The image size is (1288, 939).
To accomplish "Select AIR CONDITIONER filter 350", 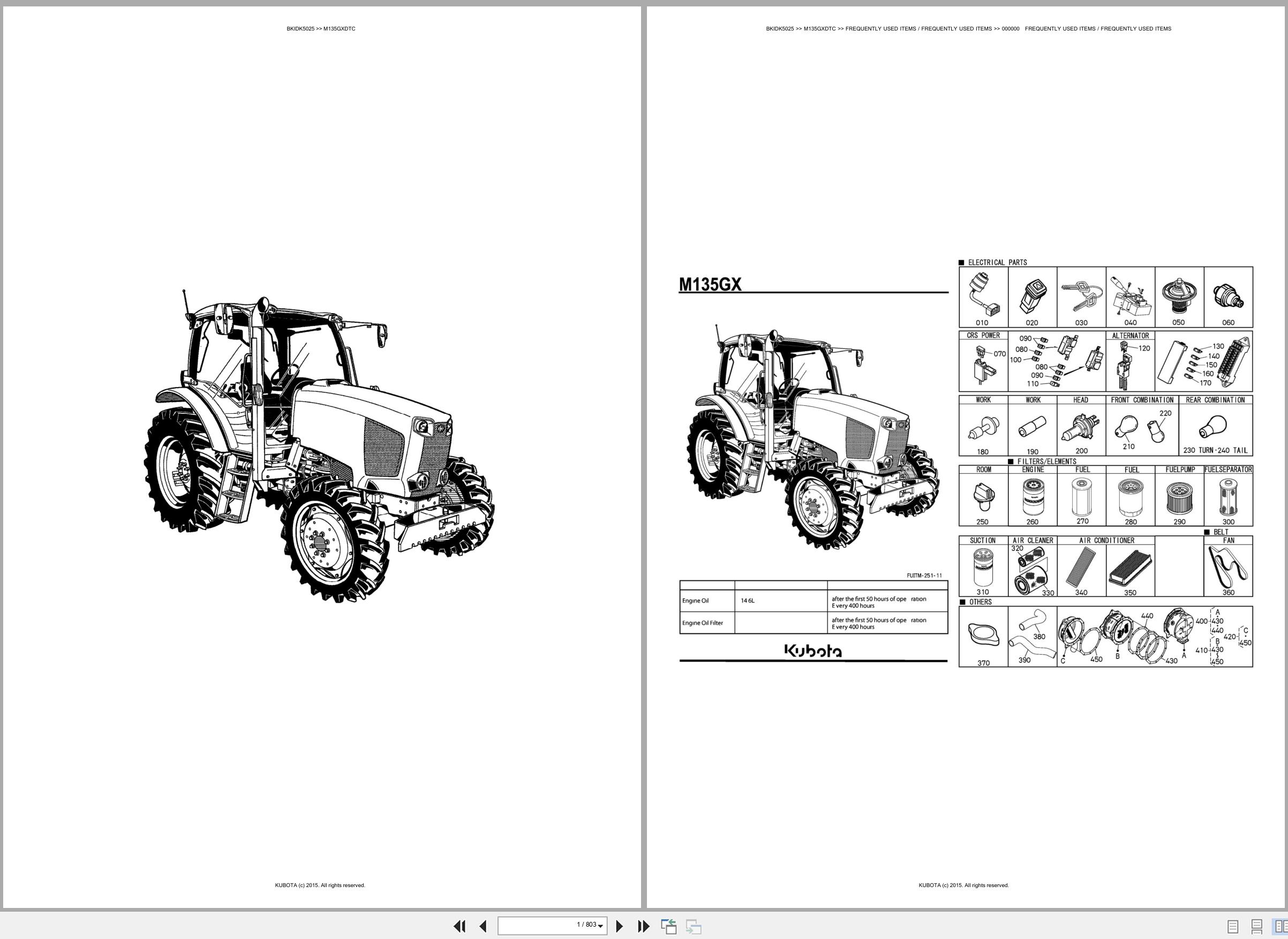I will pos(1131,569).
